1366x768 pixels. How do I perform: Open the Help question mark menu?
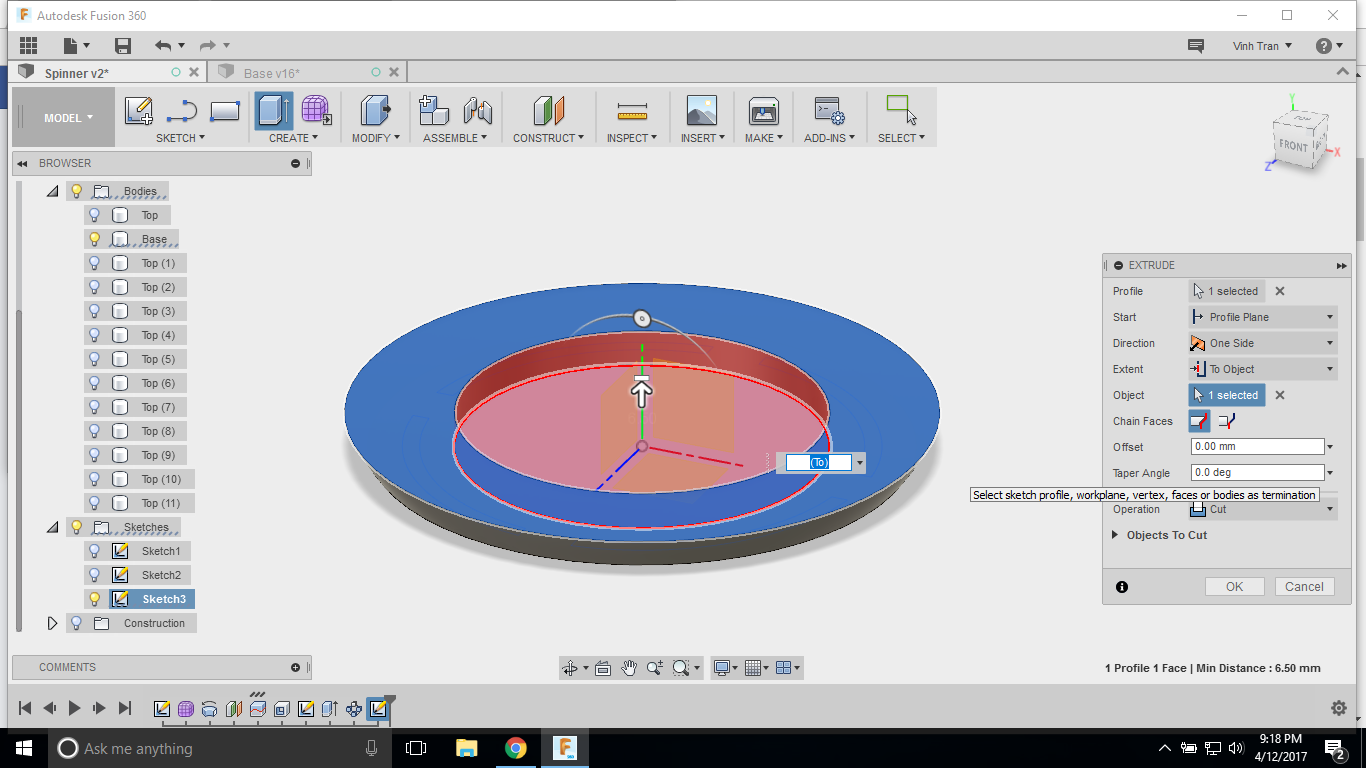1324,46
